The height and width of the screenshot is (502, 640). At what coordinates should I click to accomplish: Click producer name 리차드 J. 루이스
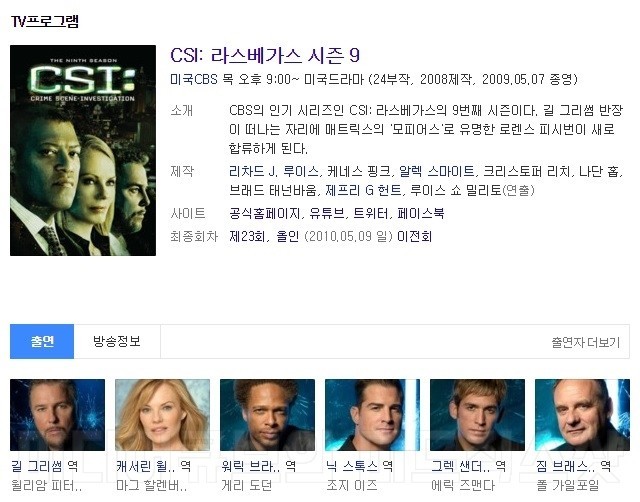coord(273,171)
